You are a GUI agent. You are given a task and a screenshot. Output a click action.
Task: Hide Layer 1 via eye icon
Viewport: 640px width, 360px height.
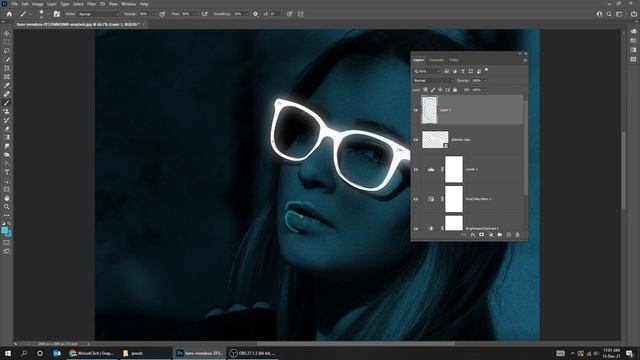[416, 110]
